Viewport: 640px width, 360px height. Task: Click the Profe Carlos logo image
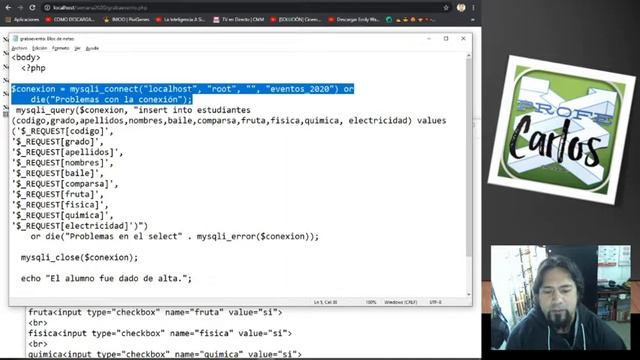pyautogui.click(x=562, y=130)
